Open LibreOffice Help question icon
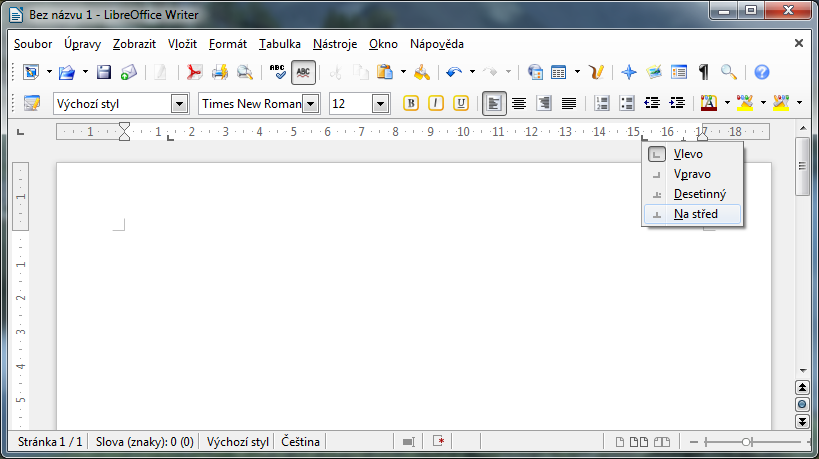 762,72
